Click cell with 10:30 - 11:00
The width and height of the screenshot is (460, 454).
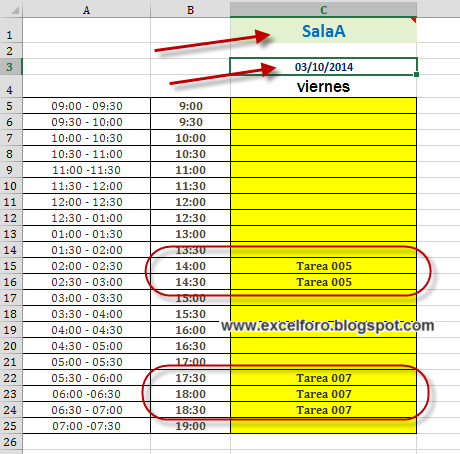(87, 154)
